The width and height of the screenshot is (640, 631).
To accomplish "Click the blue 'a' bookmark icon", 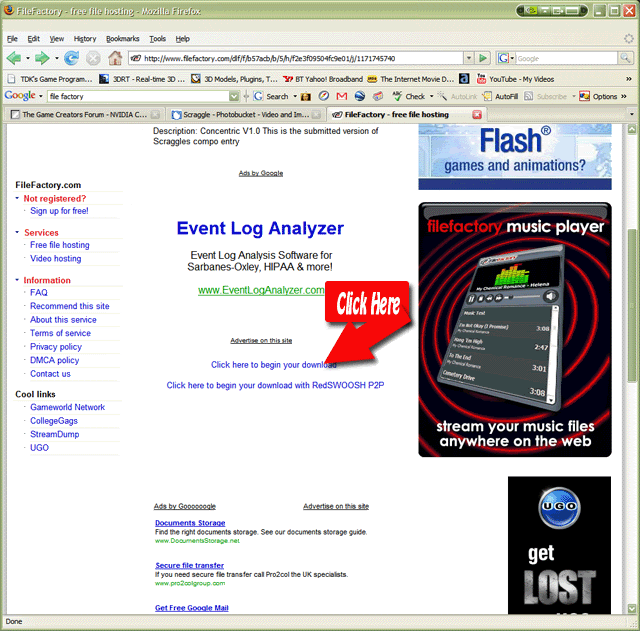I will pos(464,78).
